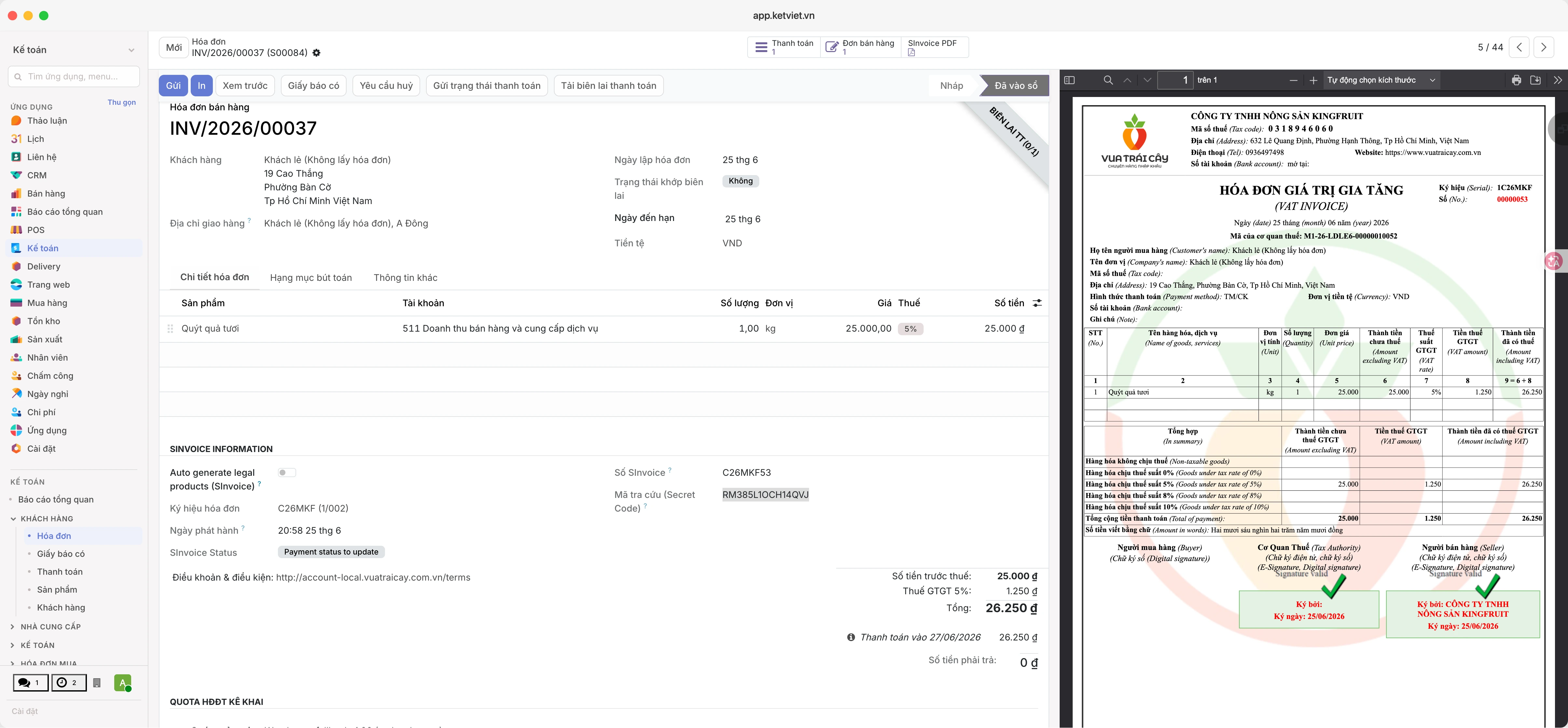The image size is (1568, 728).
Task: Open activities clock indicator with 2
Action: [68, 682]
